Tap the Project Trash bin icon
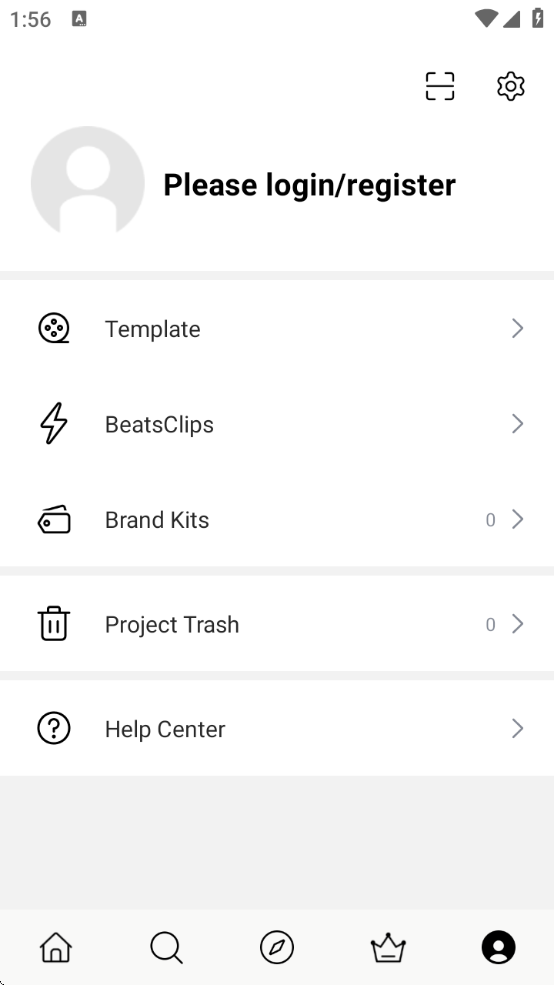 [54, 624]
